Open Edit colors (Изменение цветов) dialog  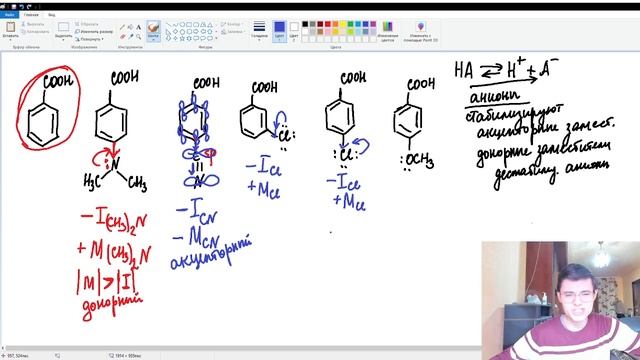point(387,31)
